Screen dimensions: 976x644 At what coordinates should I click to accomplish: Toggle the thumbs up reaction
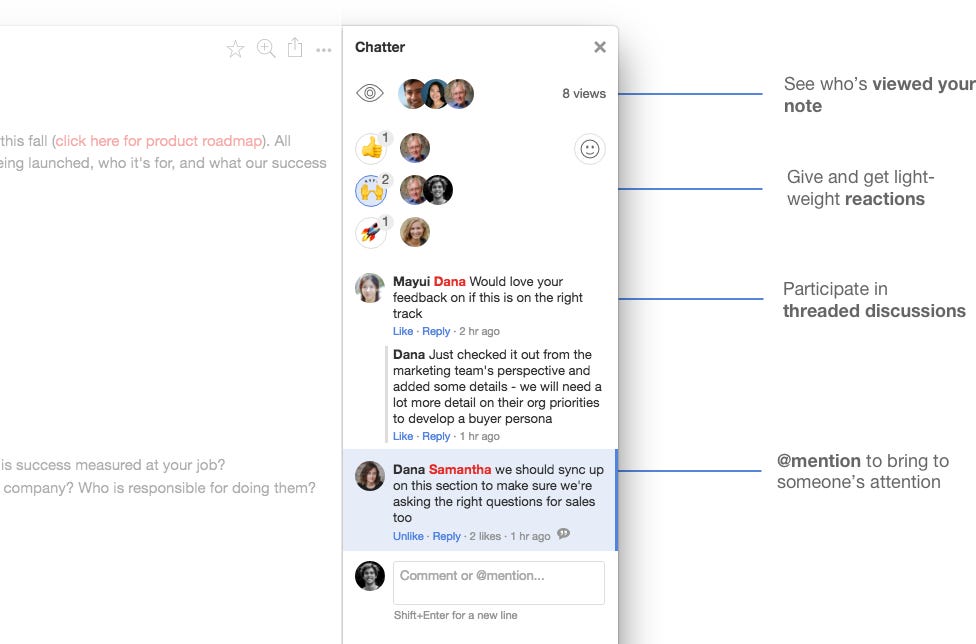click(x=372, y=148)
